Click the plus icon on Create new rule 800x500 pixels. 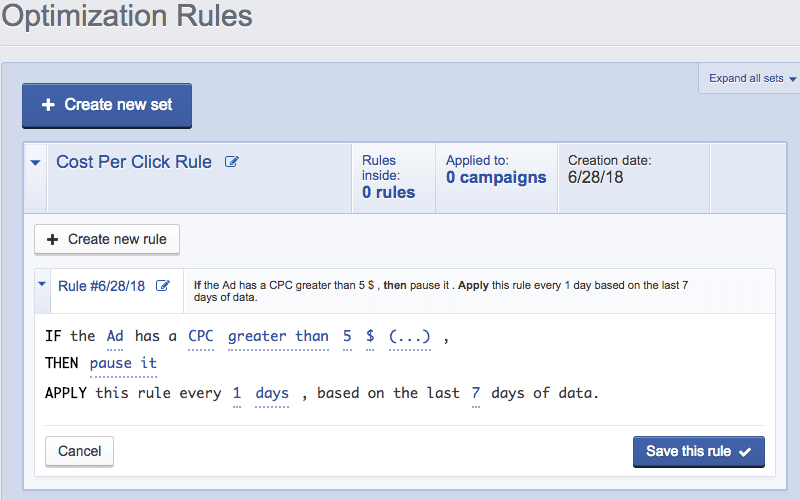point(53,240)
